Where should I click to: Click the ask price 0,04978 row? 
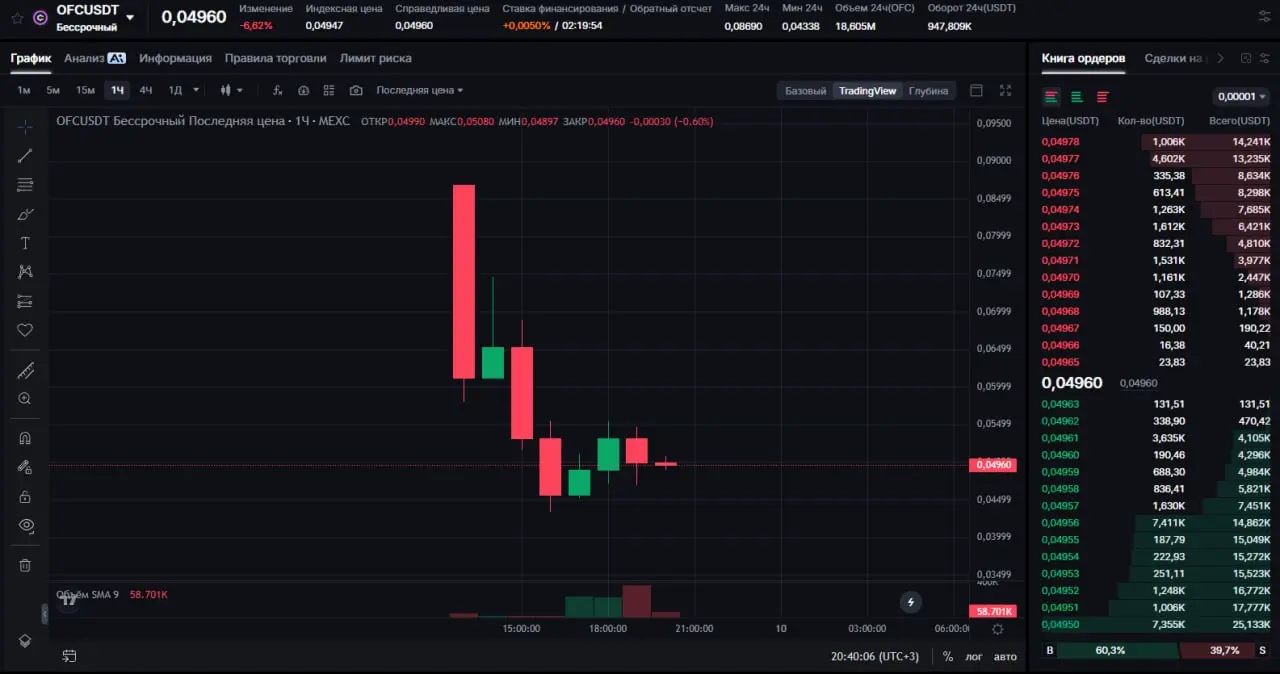(x=1156, y=142)
